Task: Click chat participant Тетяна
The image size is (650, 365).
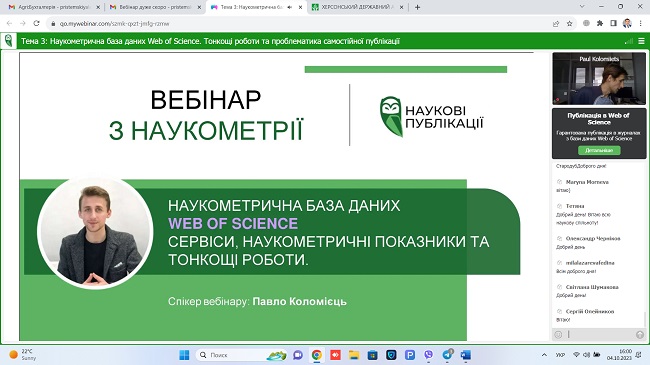Action: coord(575,206)
